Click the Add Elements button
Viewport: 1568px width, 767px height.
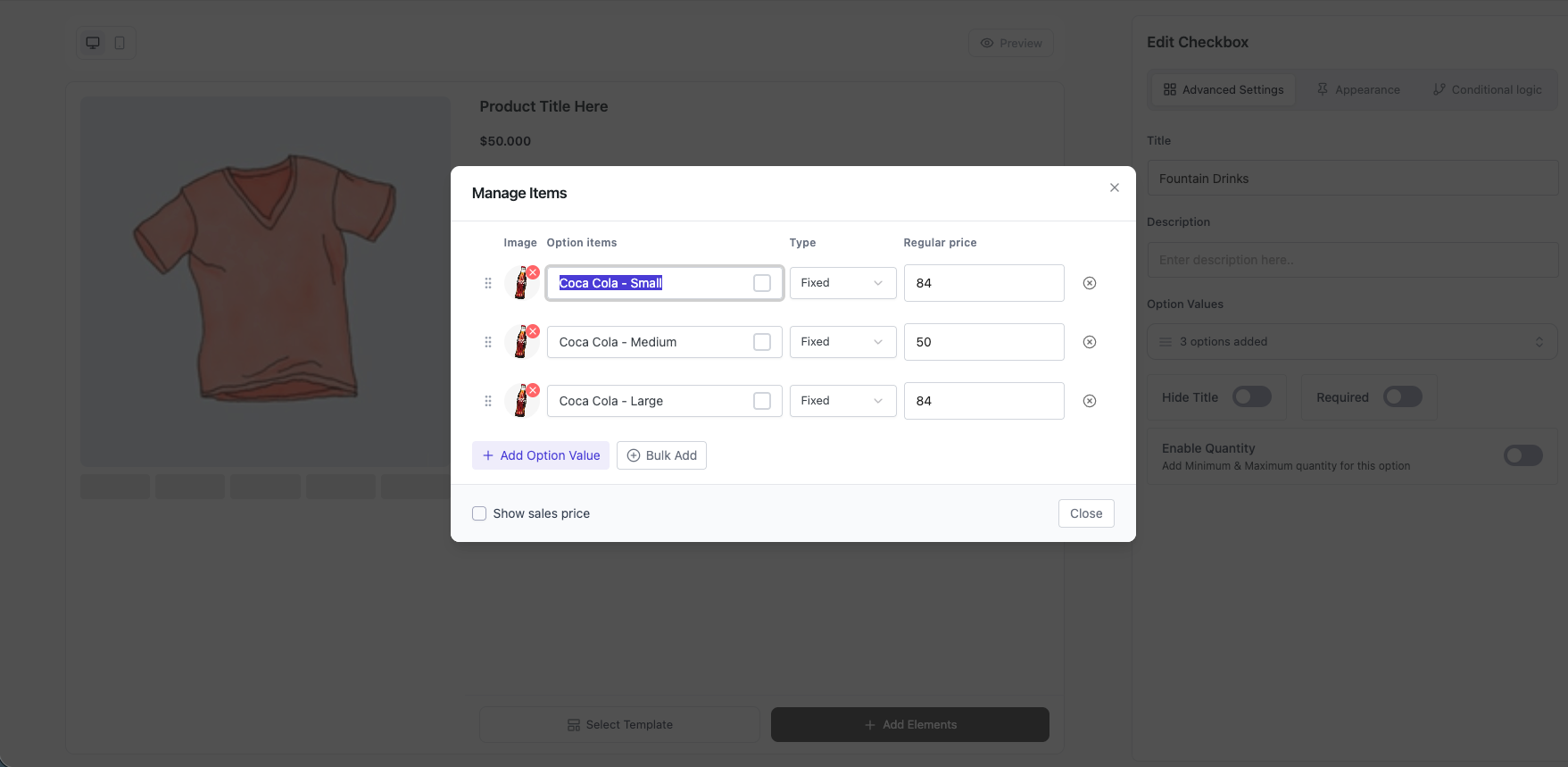coord(910,725)
